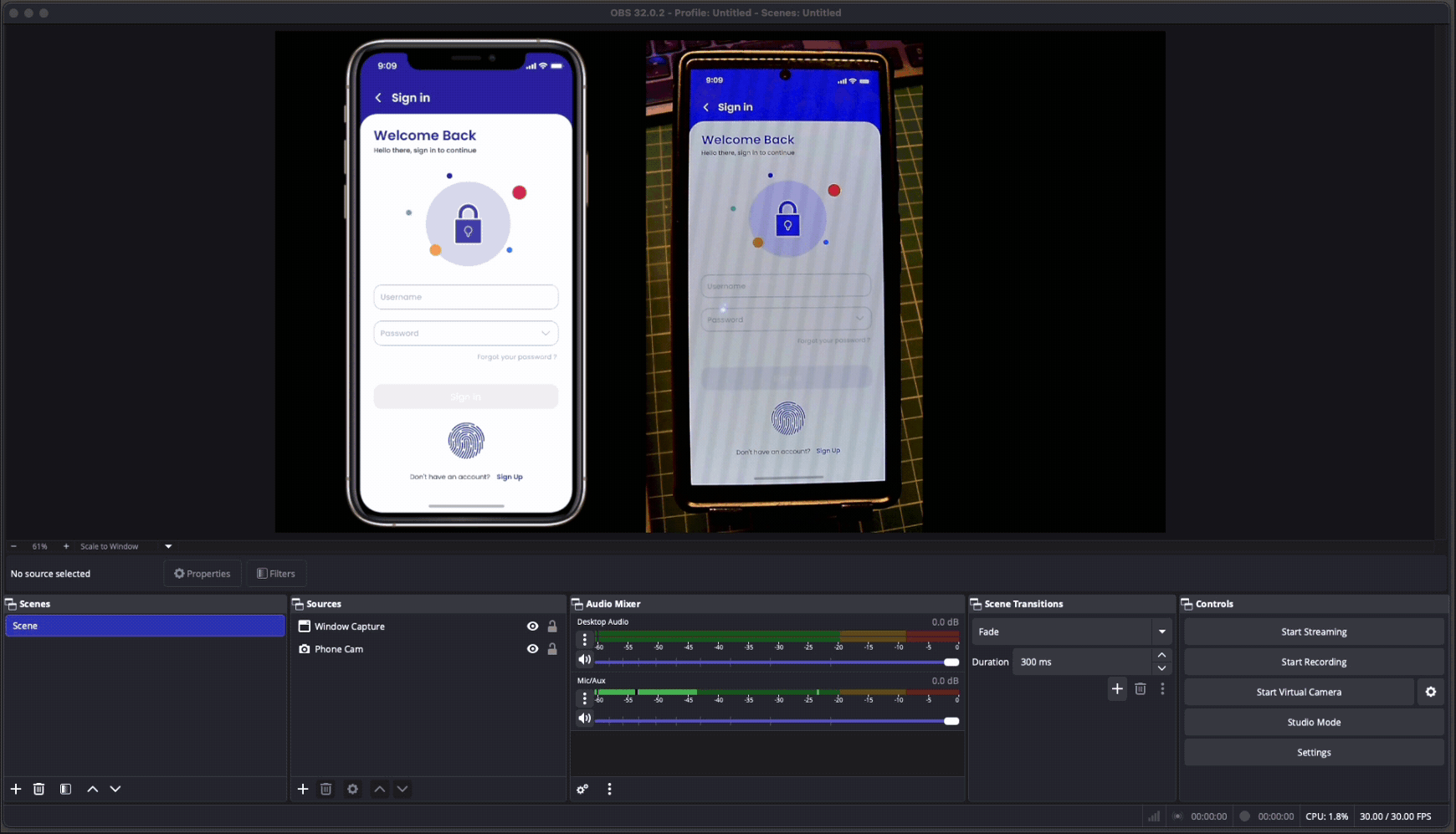Click Start Recording button
Viewport: 1456px width, 834px height.
point(1313,662)
